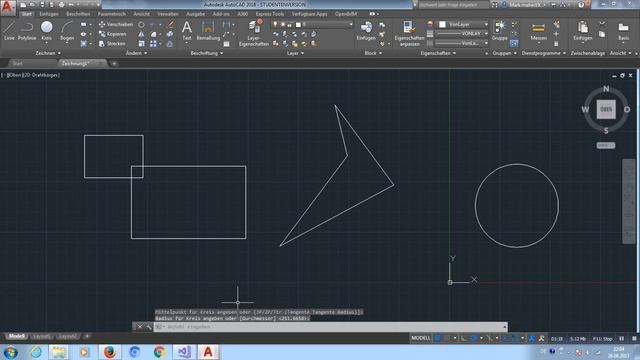Select the Polylinie tool
This screenshot has width=640, height=360.
pos(27,31)
